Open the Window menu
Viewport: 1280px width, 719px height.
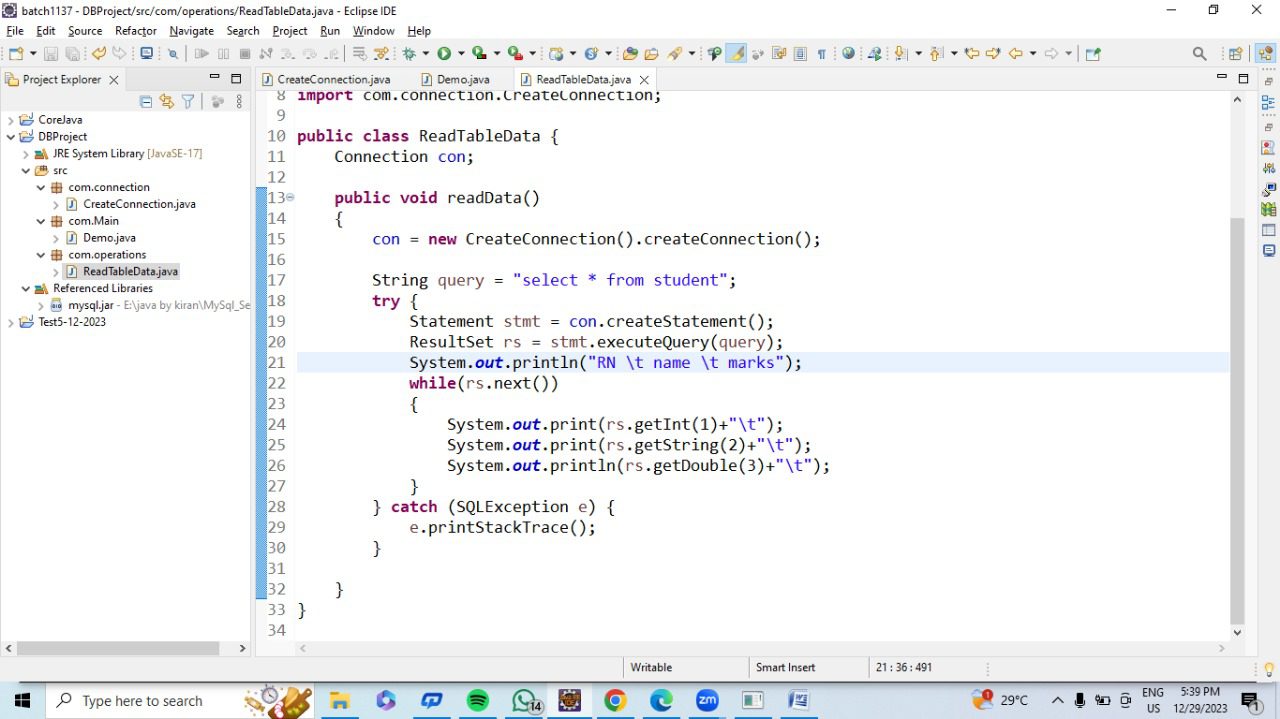(x=373, y=31)
